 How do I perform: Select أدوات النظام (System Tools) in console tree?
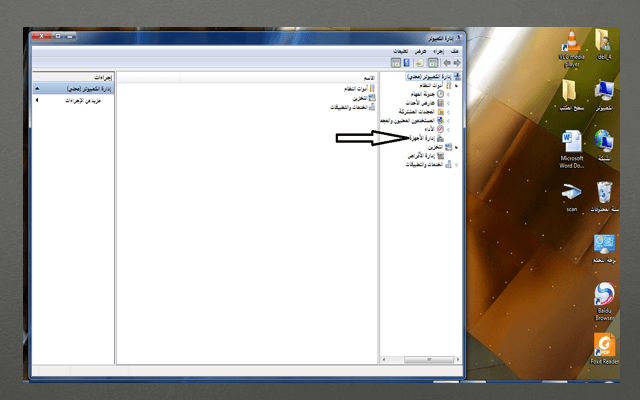point(435,85)
